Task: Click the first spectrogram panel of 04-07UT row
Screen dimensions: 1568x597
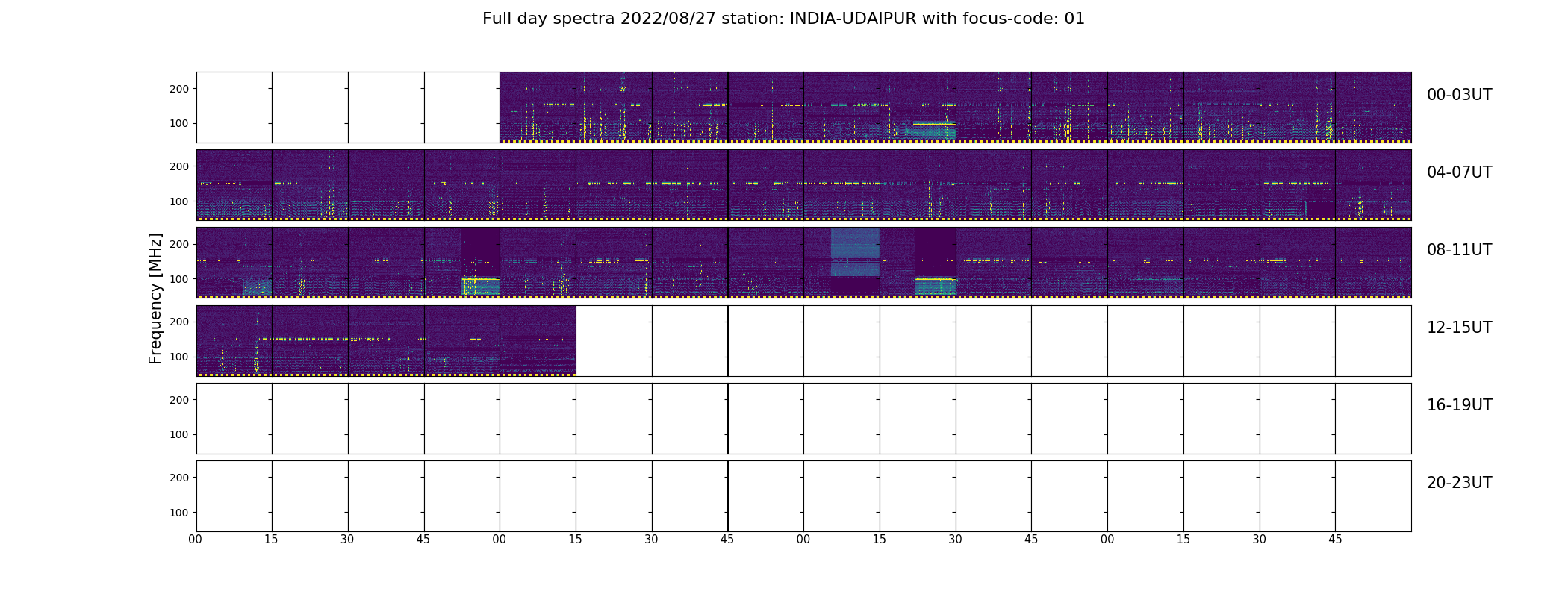Action: [x=234, y=185]
